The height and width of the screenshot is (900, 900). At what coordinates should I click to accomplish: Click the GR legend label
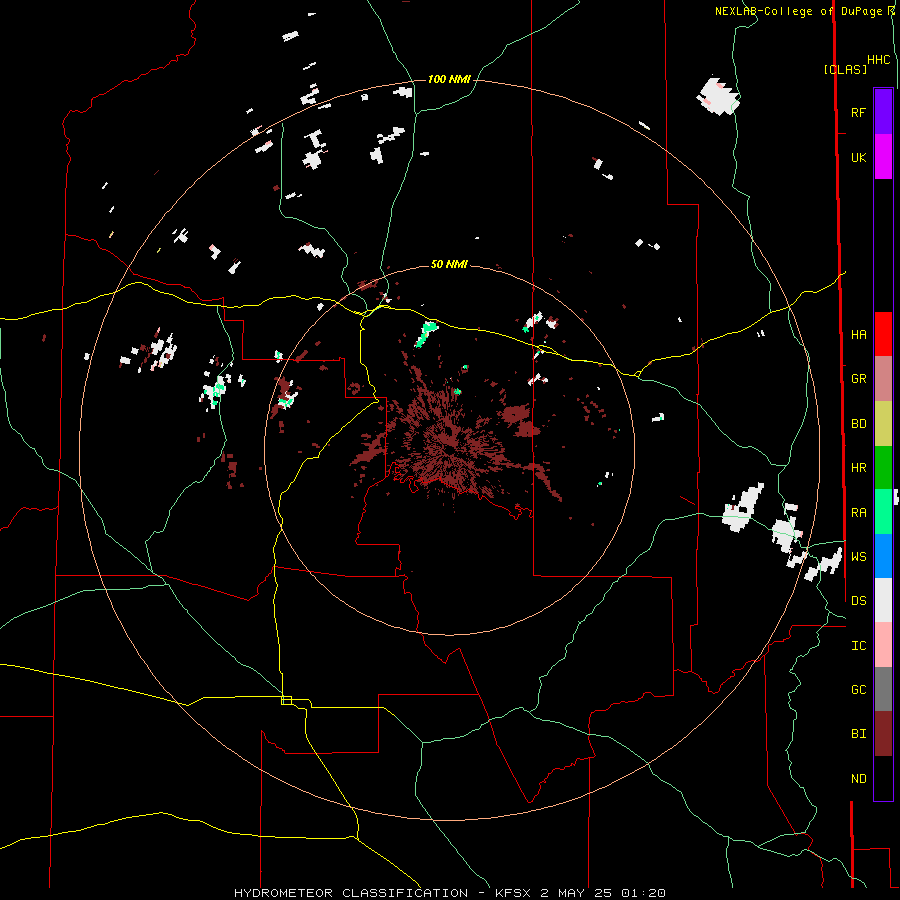click(x=858, y=379)
